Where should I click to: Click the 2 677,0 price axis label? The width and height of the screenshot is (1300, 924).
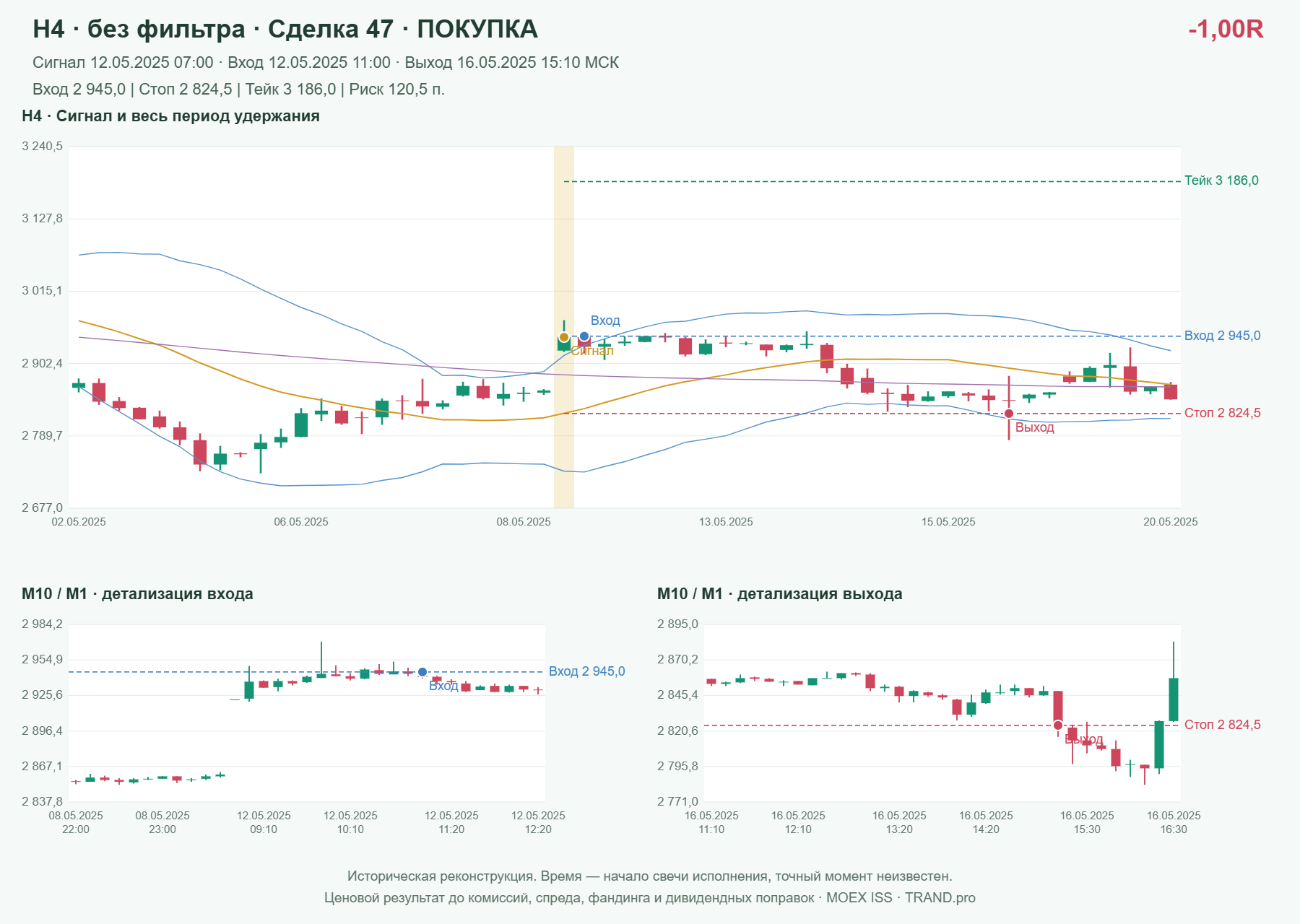point(43,508)
